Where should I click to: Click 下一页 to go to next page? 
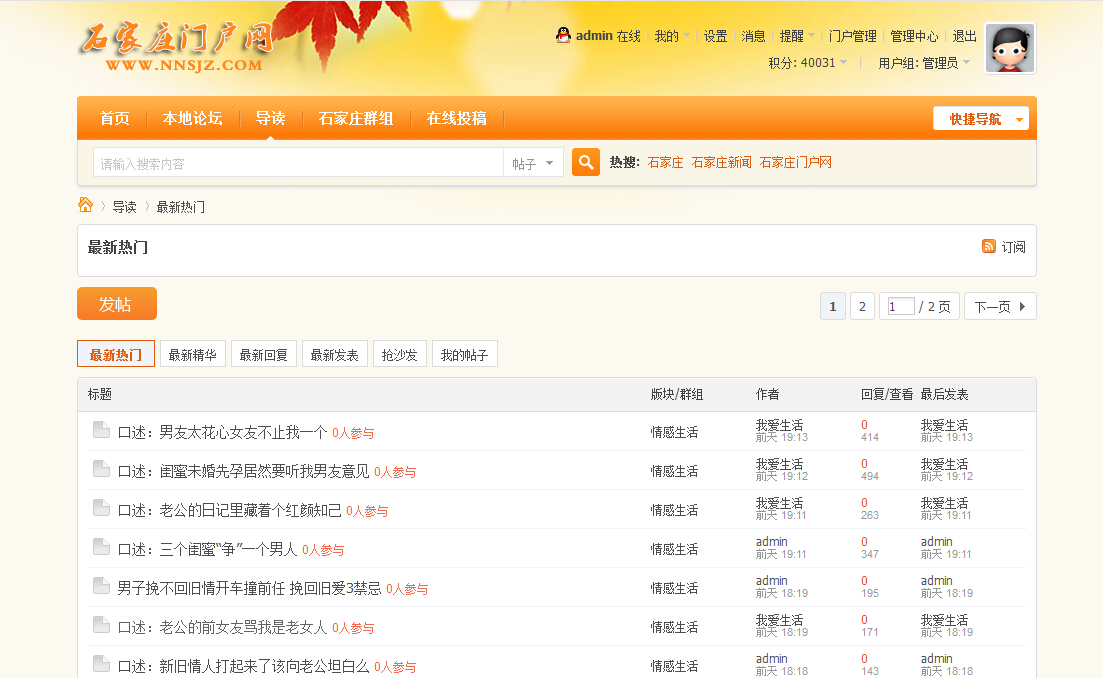(x=998, y=306)
